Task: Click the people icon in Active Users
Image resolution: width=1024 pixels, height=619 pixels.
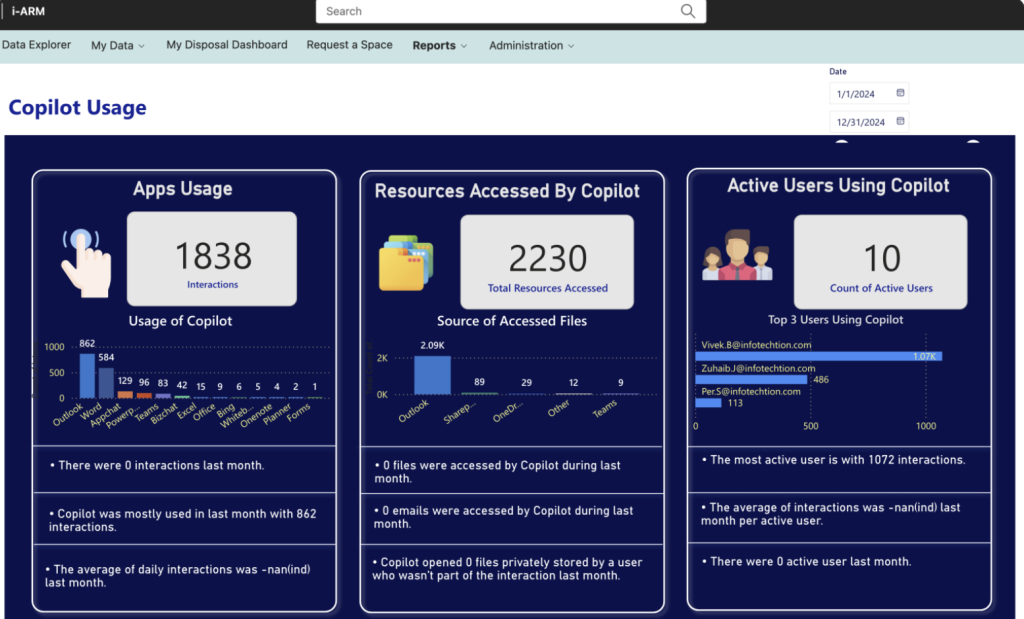Action: 737,255
